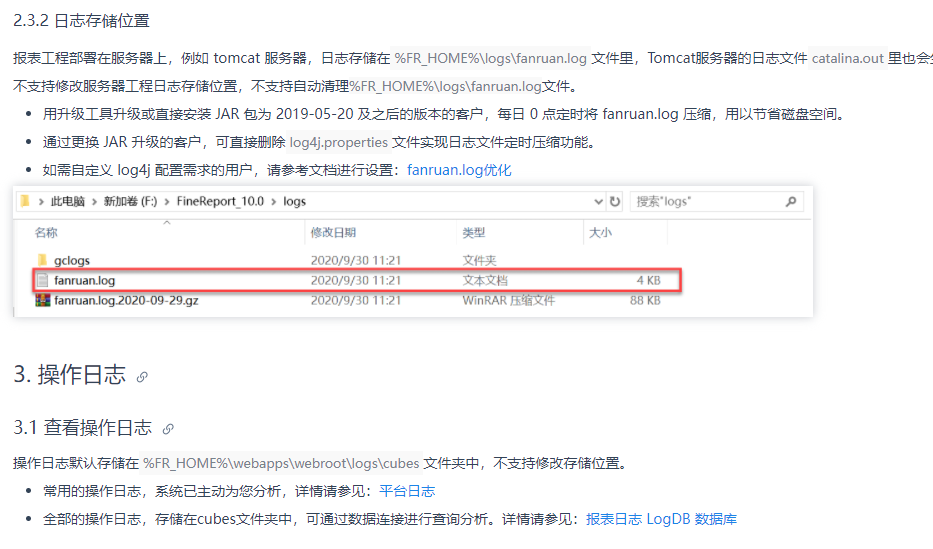Expand chevron before 新加卷 (F:) breadcrumb
The width and height of the screenshot is (933, 549).
pyautogui.click(x=94, y=202)
